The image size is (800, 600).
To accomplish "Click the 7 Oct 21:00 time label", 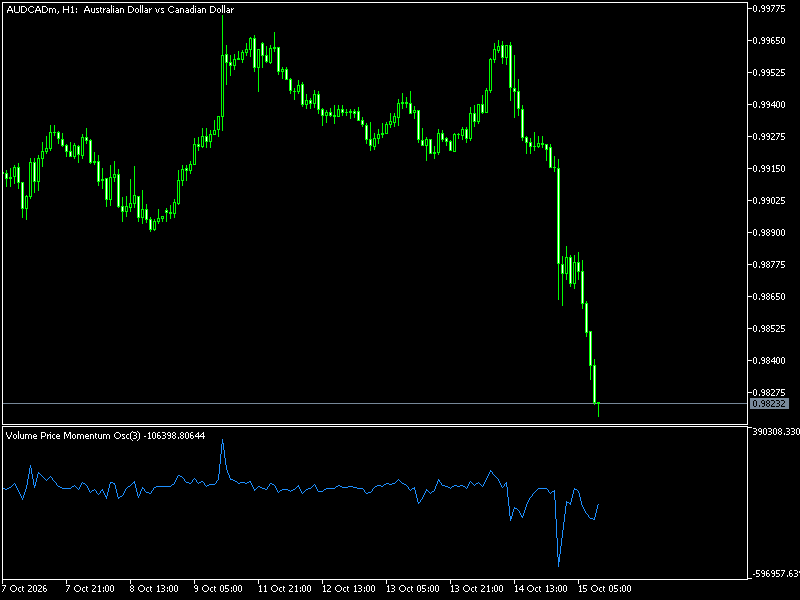I will point(90,588).
